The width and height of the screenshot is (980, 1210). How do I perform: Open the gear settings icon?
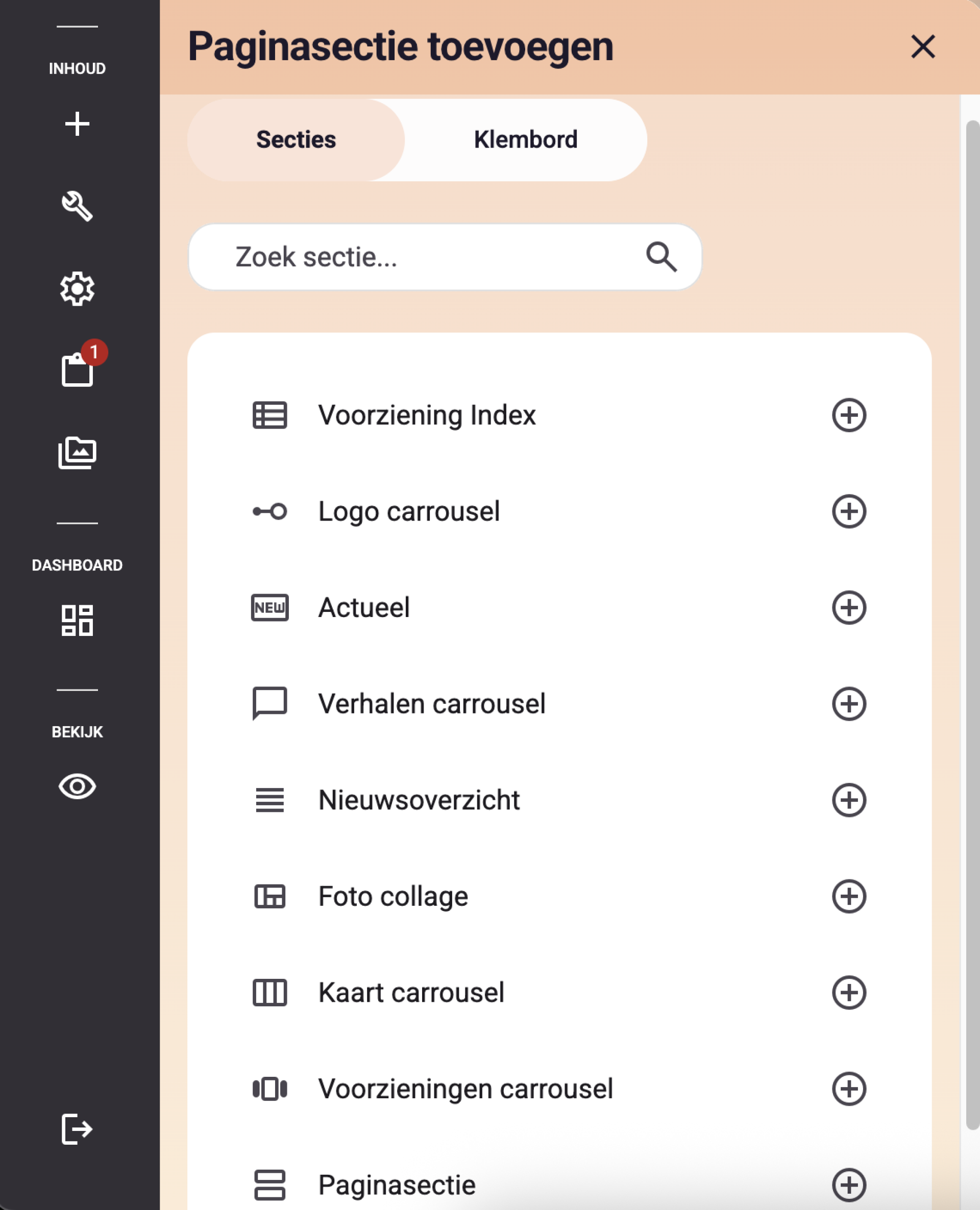77,288
